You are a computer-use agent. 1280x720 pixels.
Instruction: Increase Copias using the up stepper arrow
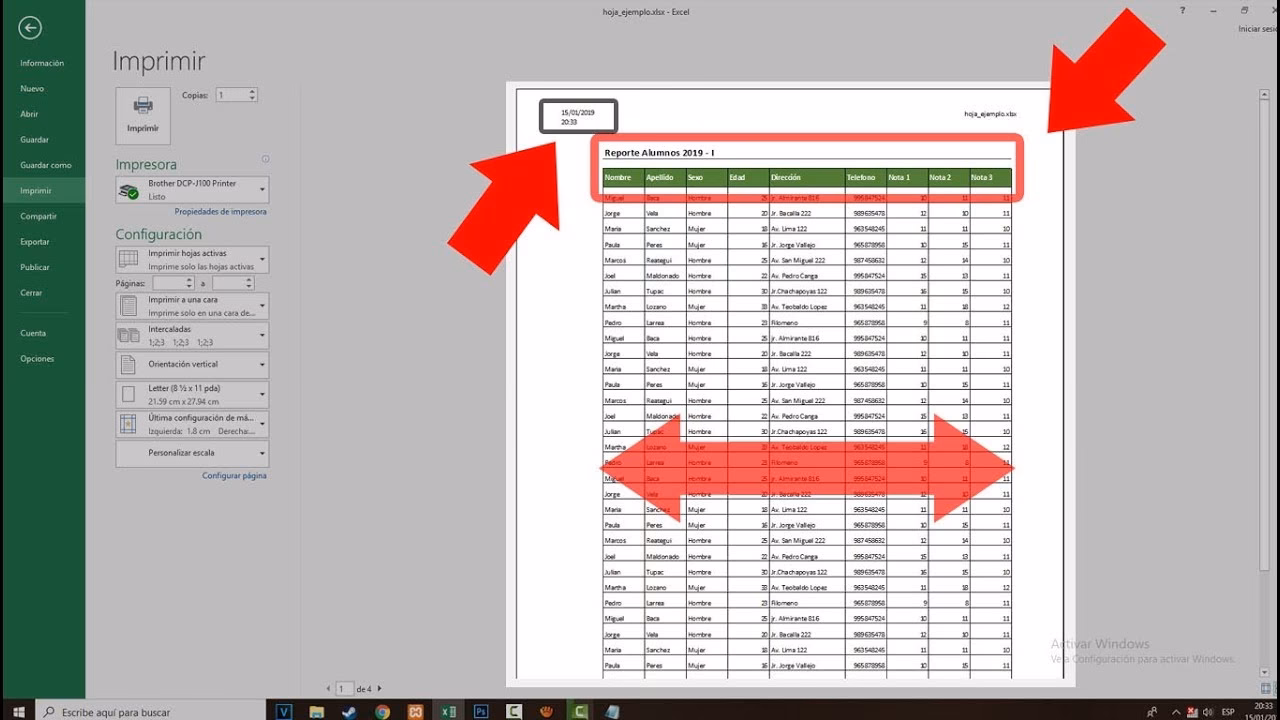(x=254, y=89)
